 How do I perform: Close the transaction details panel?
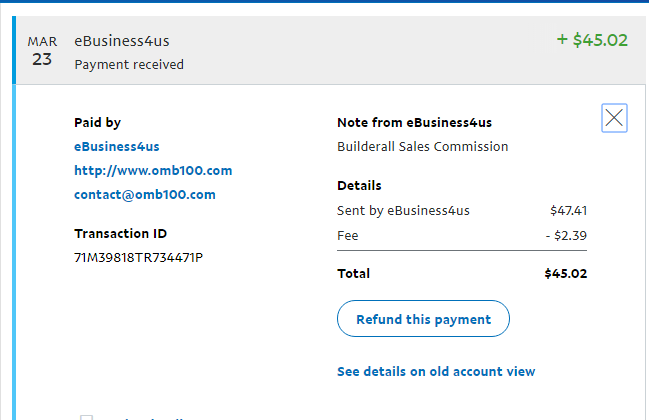(614, 119)
